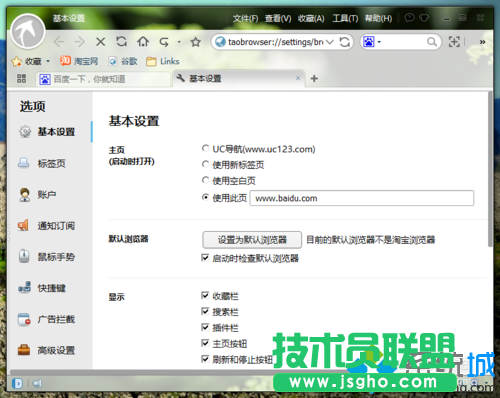Click the refresh icon beside the stop icon

click(x=121, y=42)
